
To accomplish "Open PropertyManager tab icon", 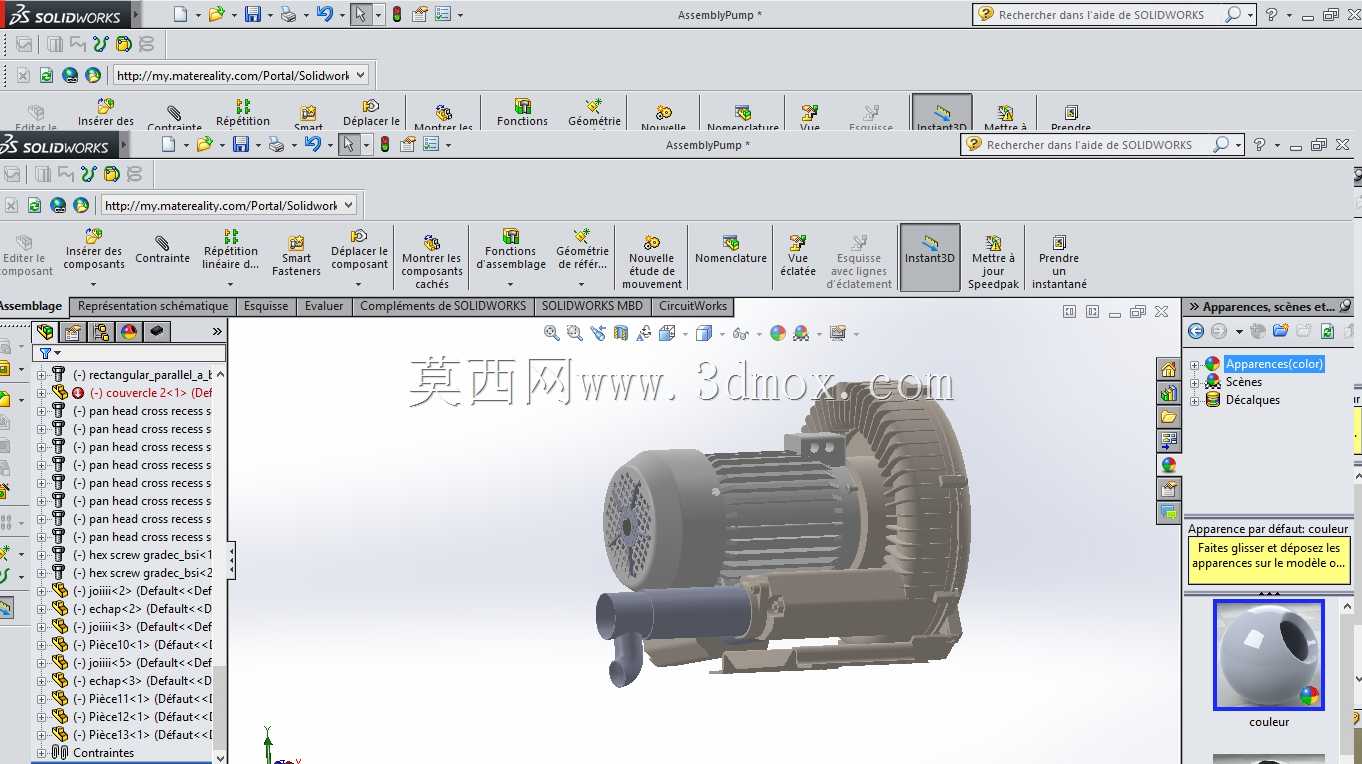I will click(x=73, y=332).
